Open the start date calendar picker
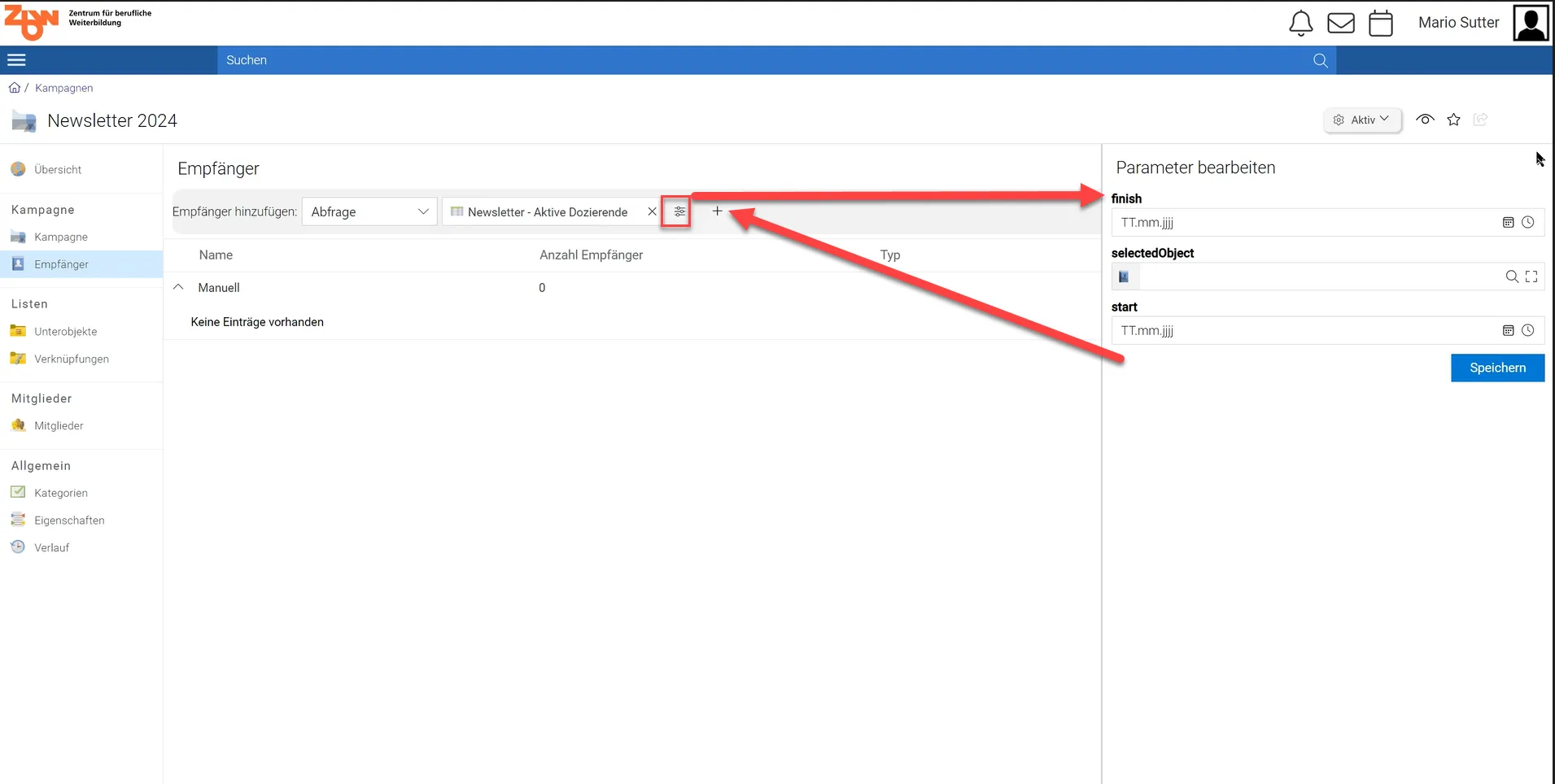 tap(1508, 330)
